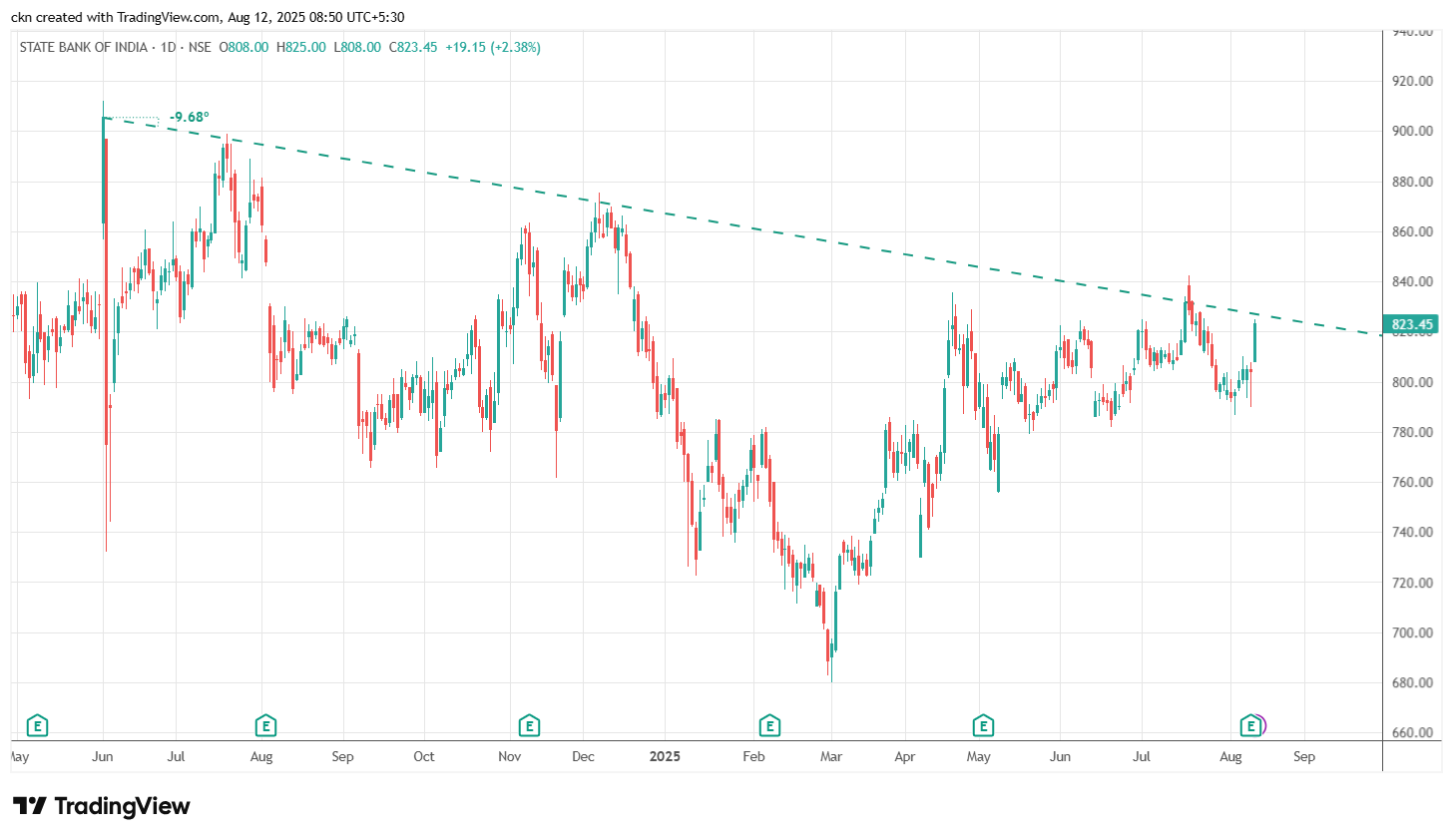The image size is (1453, 840).
Task: Click the 800.00 level on price axis
Action: pos(1412,382)
